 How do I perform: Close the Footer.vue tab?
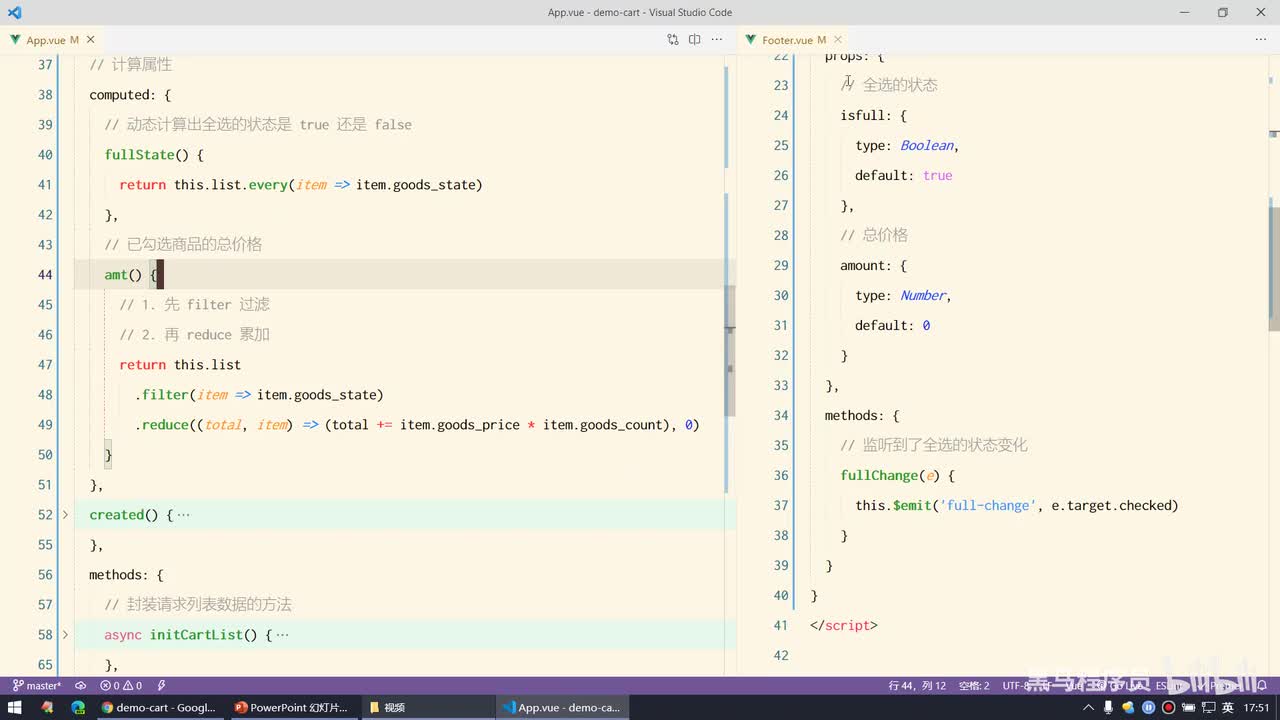coord(838,40)
